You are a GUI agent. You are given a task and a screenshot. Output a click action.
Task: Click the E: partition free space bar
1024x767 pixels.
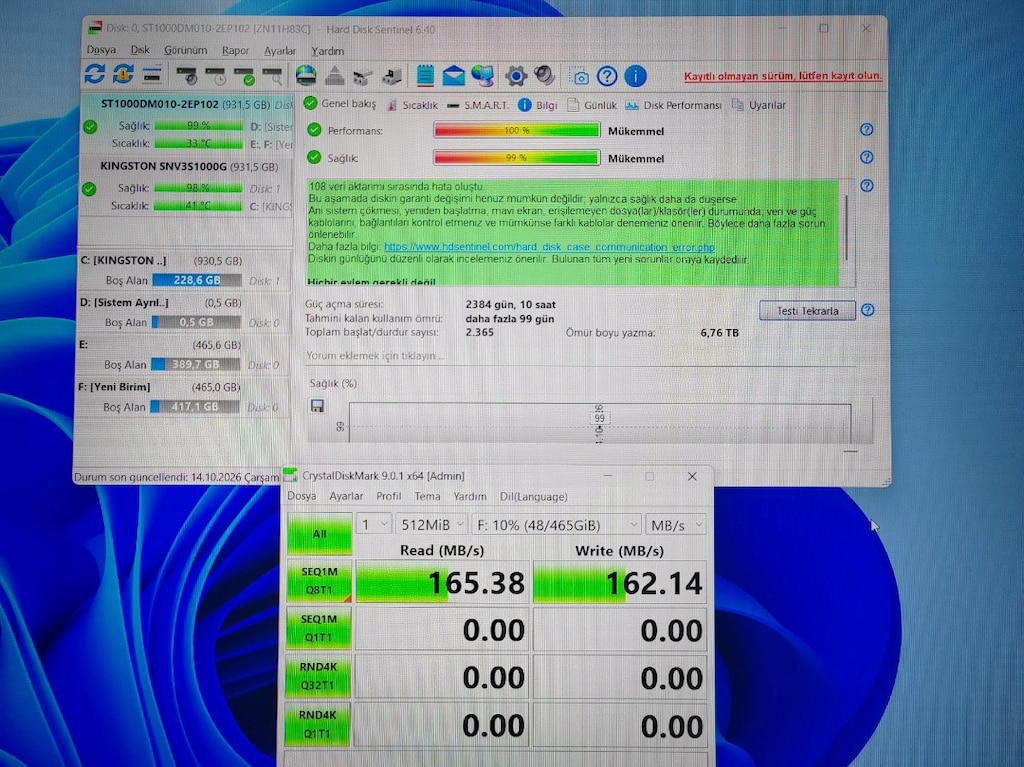[x=195, y=364]
